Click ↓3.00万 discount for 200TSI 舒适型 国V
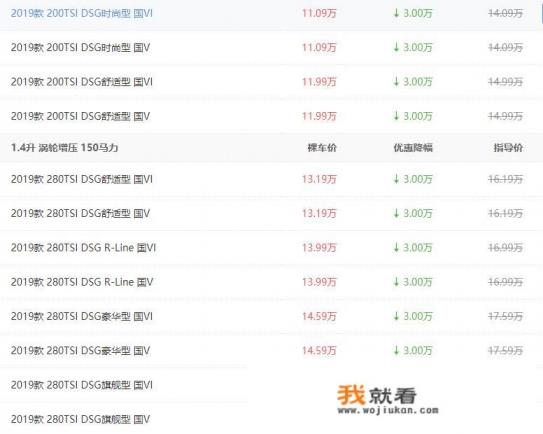This screenshot has width=543, height=434. point(413,116)
